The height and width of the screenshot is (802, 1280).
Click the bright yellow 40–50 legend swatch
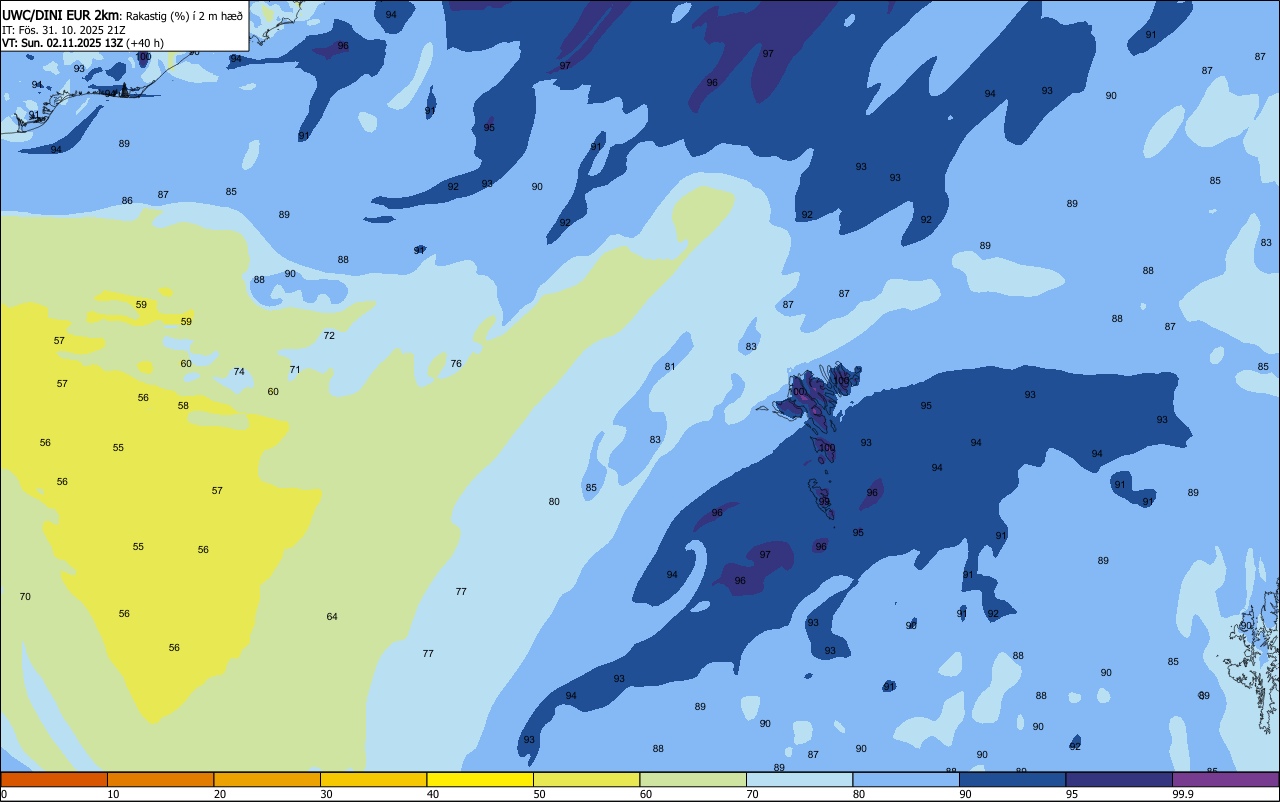(480, 779)
